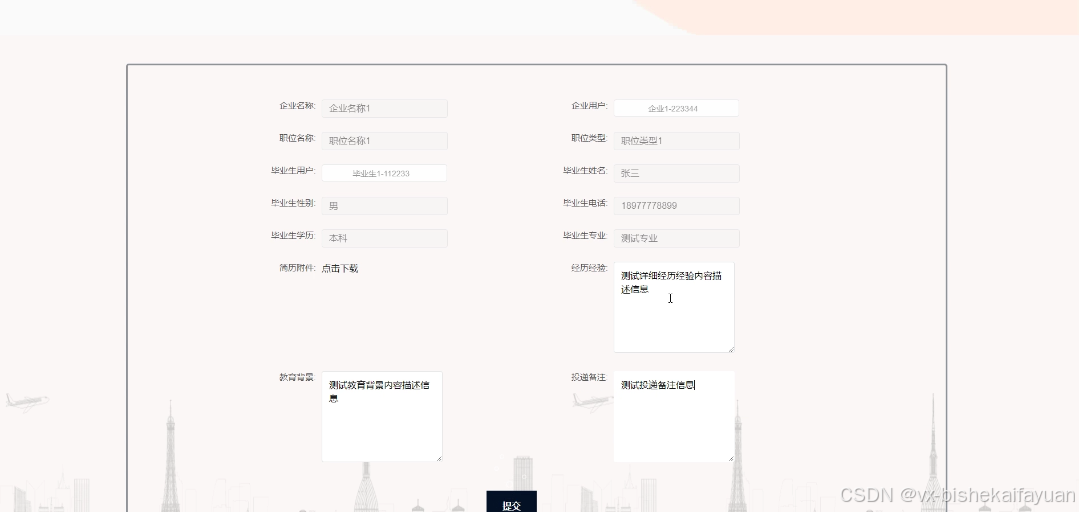Click the 毕业生电话 label text

pyautogui.click(x=586, y=203)
